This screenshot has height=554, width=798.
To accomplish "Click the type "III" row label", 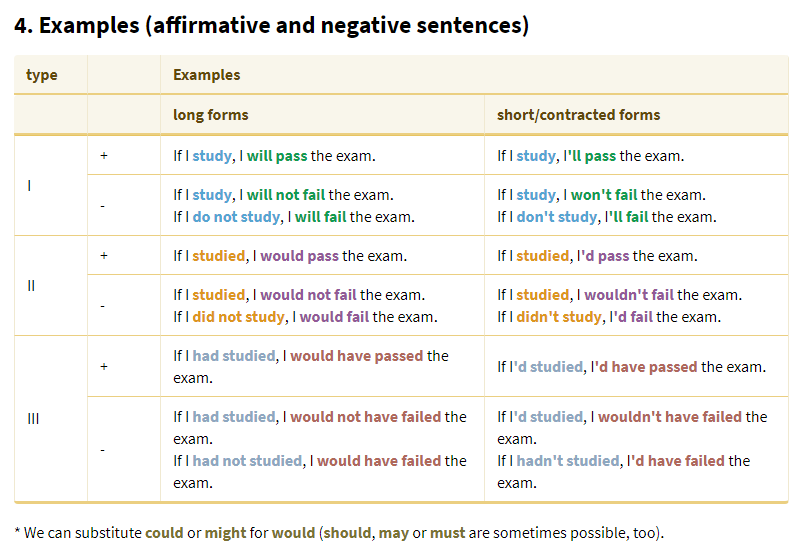I will coord(33,418).
